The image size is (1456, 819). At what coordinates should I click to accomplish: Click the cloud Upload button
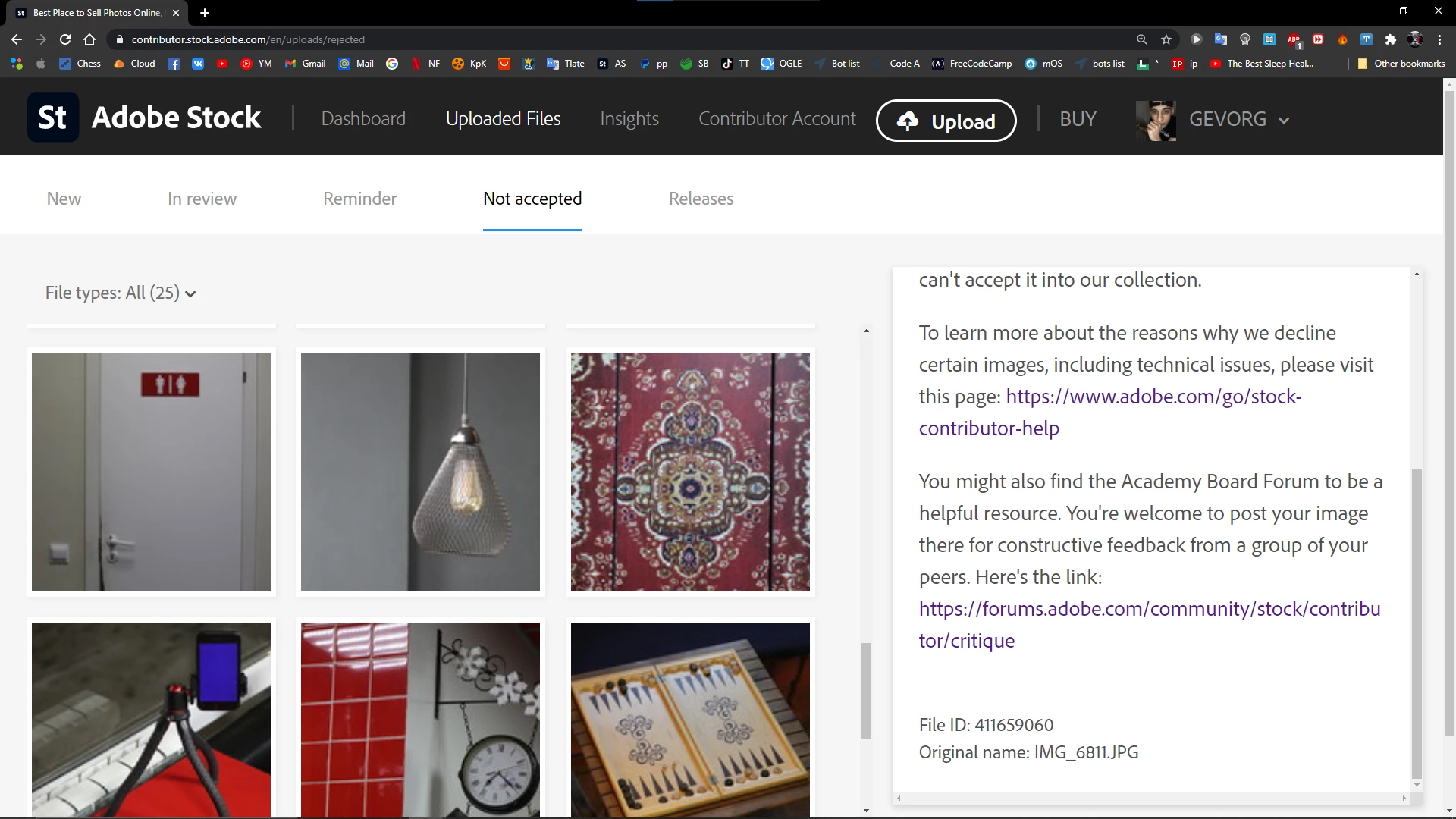click(x=946, y=121)
